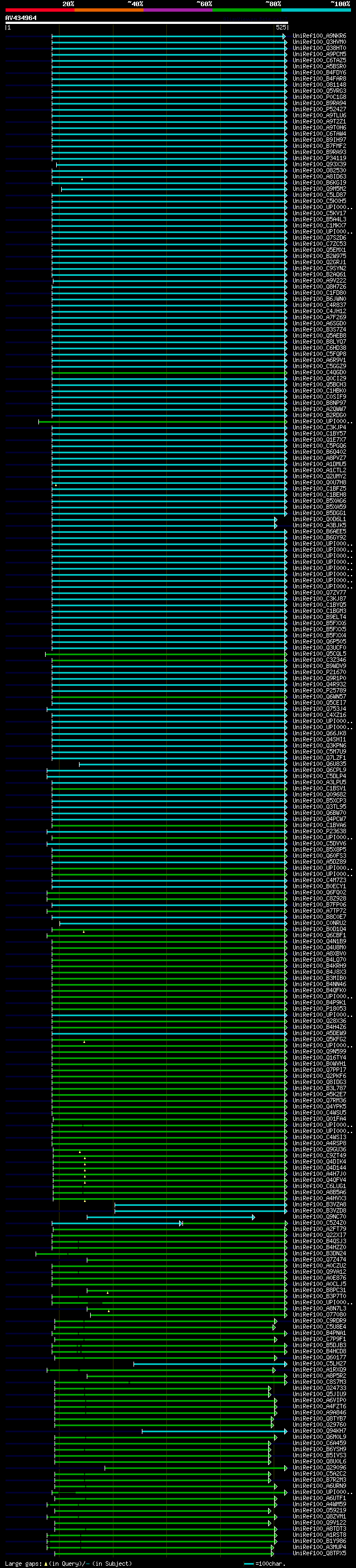Select the UniRef100_B9IH97 label
Image resolution: width=356 pixels, height=1568 pixels.
click(x=319, y=140)
